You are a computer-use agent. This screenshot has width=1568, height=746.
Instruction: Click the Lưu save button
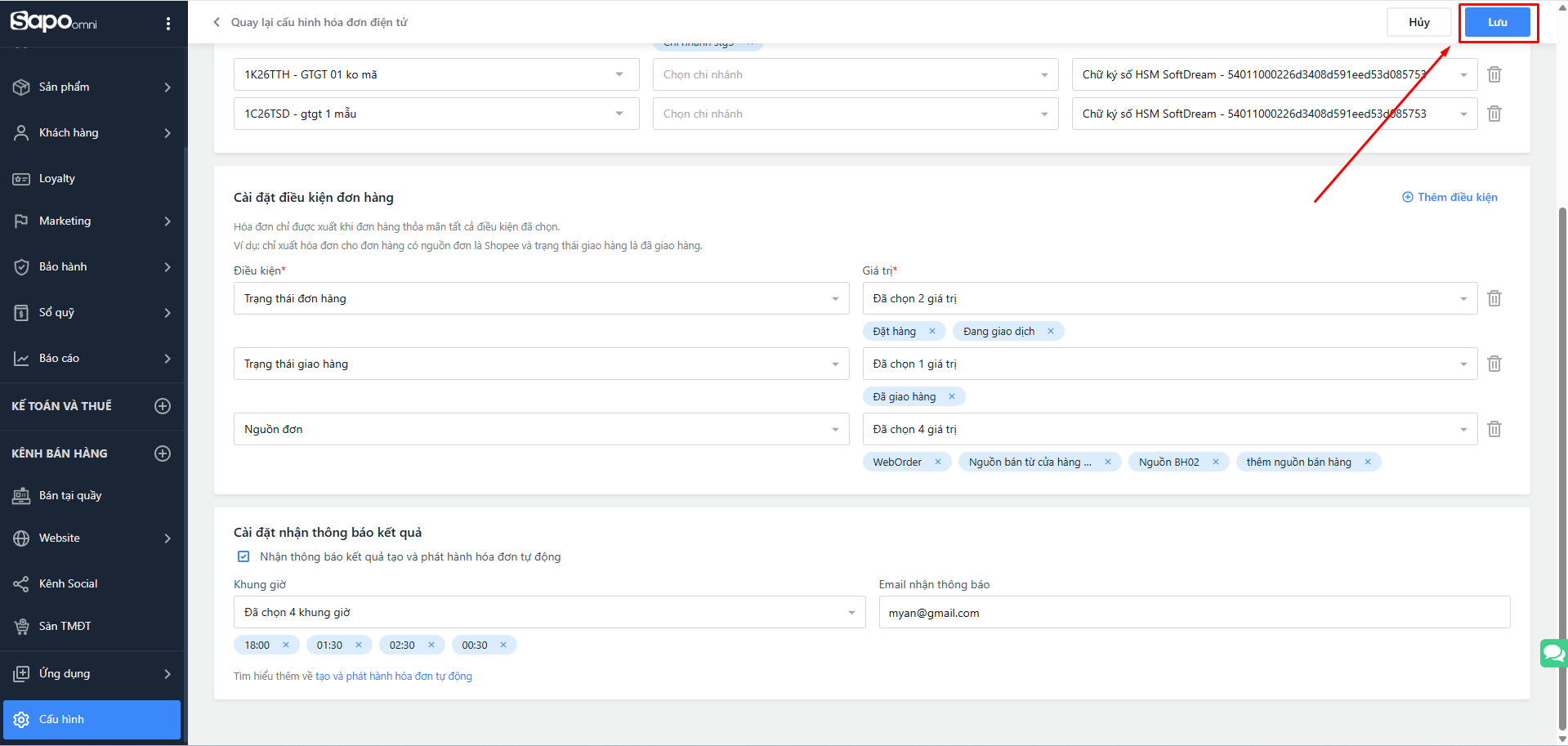1497,22
